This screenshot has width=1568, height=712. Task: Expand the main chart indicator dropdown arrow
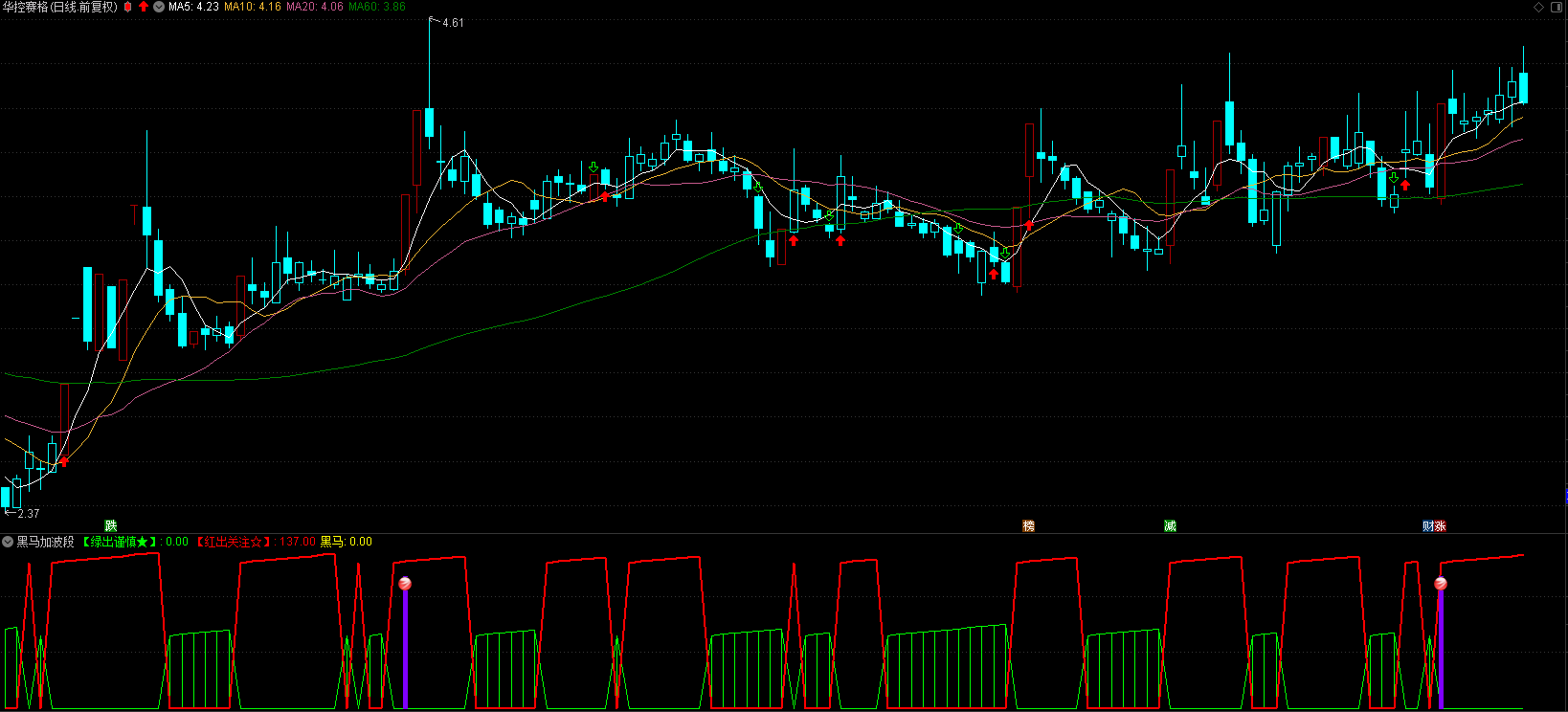[159, 7]
